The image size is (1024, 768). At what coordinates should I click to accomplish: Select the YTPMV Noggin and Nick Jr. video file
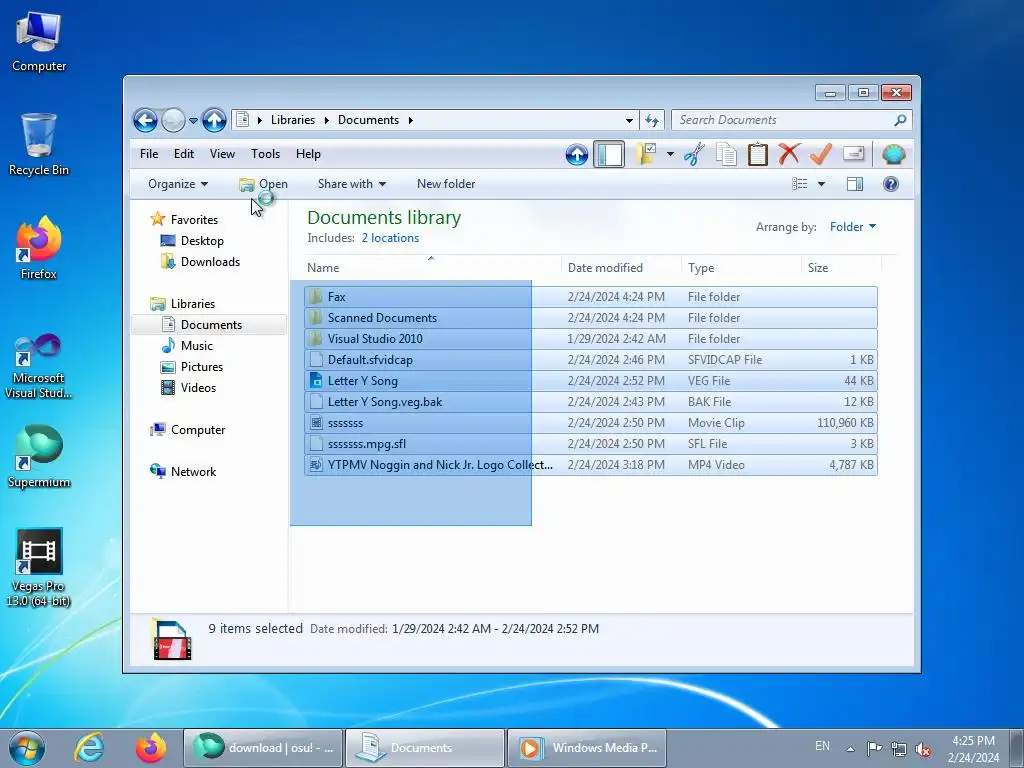(590, 465)
